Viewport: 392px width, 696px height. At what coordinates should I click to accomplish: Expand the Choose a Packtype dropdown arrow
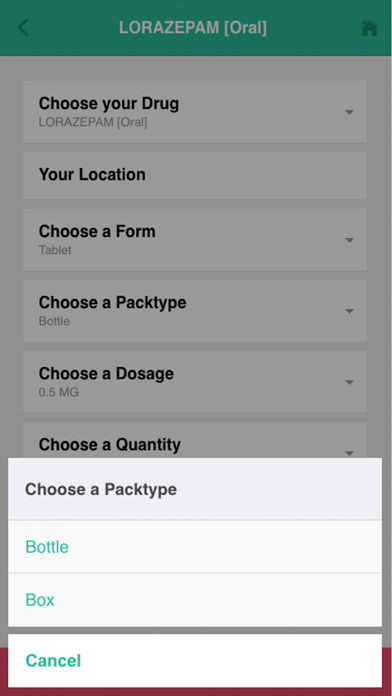(349, 311)
